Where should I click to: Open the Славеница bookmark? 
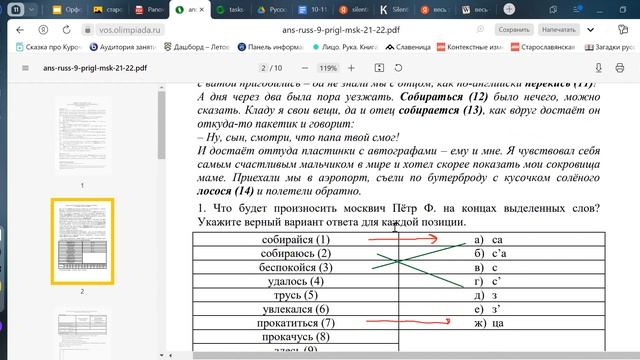(408, 47)
